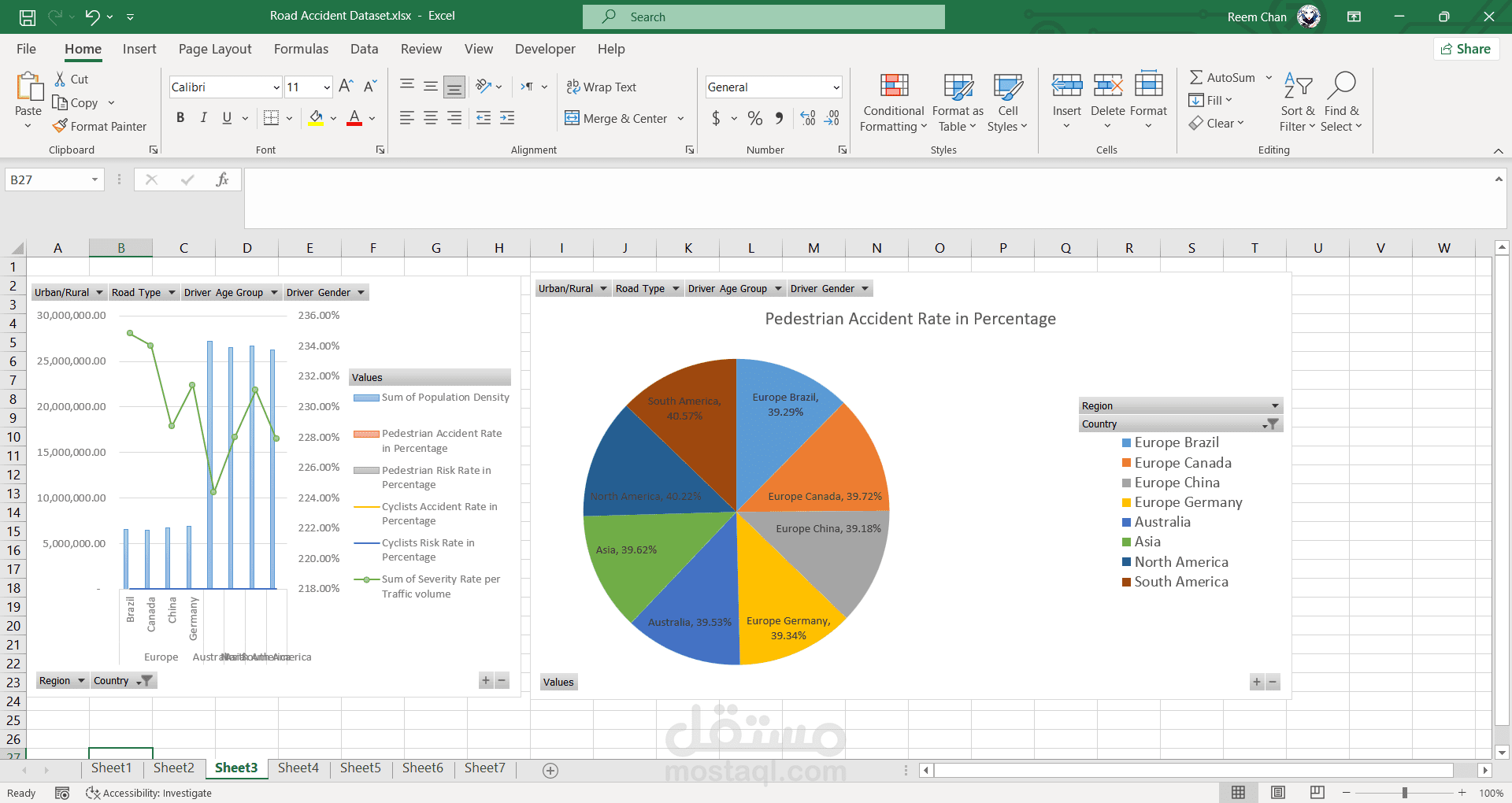
Task: Toggle italic formatting
Action: [203, 117]
